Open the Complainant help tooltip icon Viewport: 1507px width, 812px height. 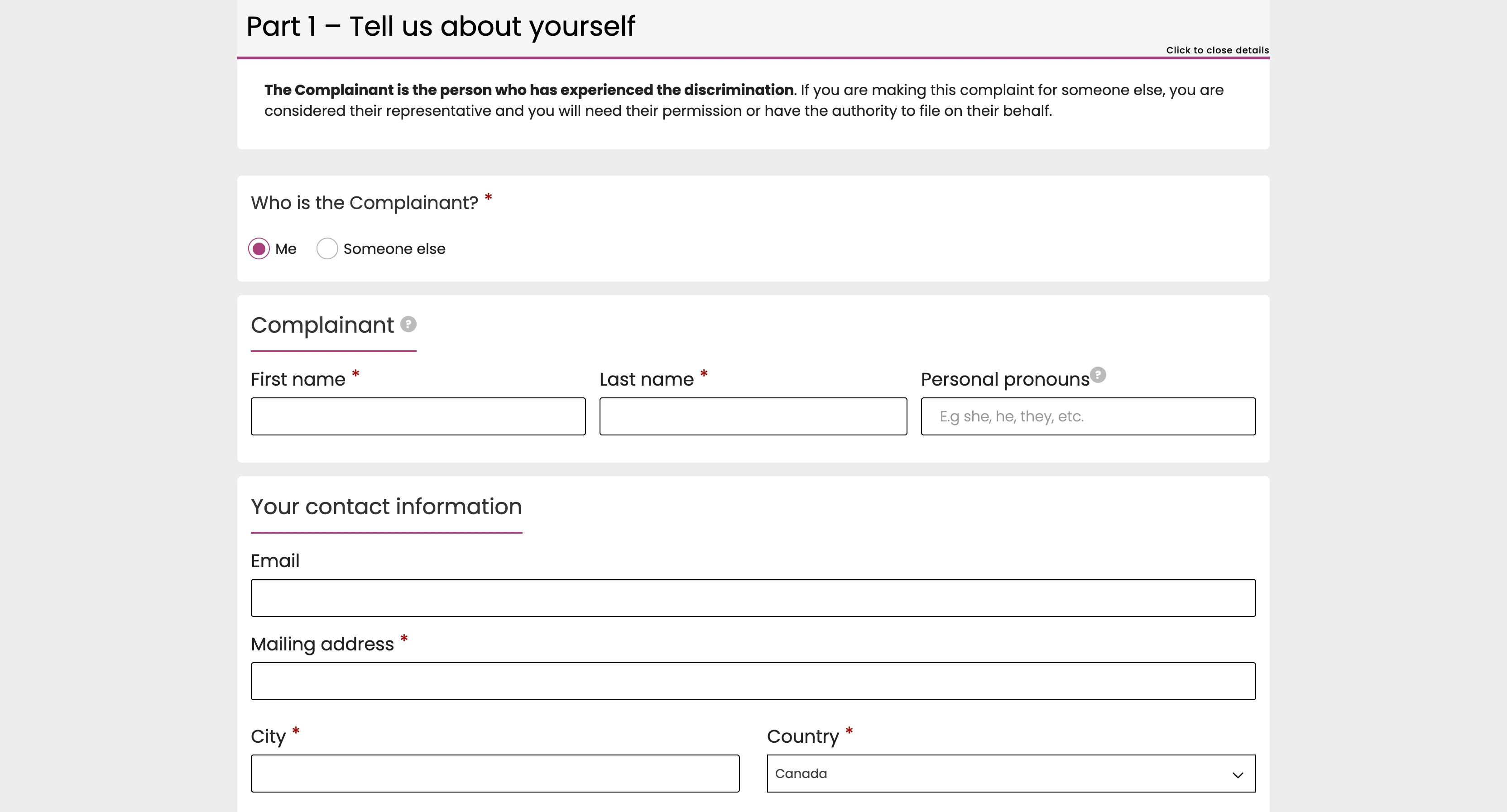pos(408,325)
